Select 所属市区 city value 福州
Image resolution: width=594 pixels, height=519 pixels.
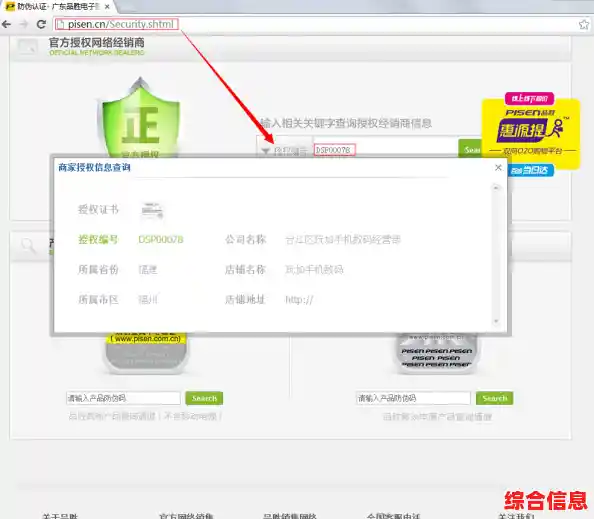click(x=148, y=300)
